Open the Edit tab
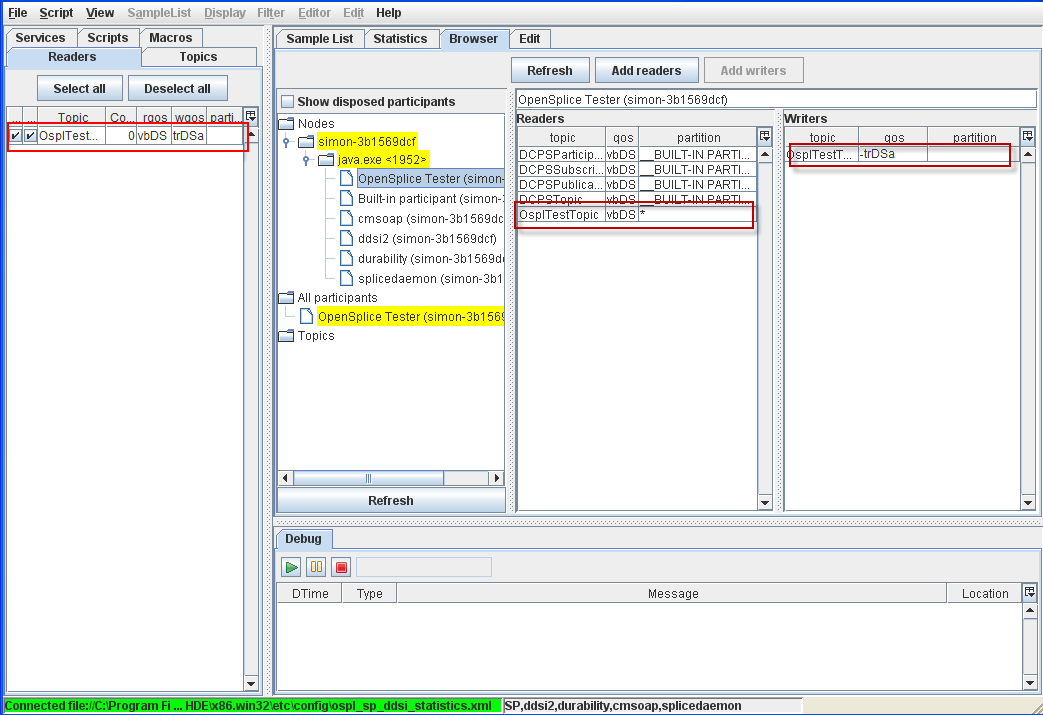This screenshot has width=1043, height=715. point(529,39)
